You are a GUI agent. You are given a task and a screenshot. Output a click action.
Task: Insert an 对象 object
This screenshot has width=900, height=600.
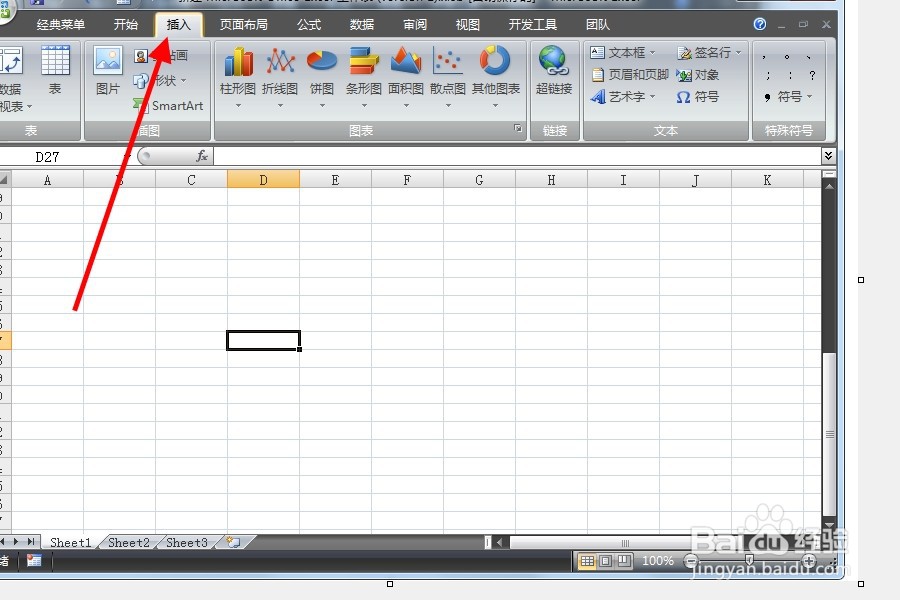click(x=697, y=75)
